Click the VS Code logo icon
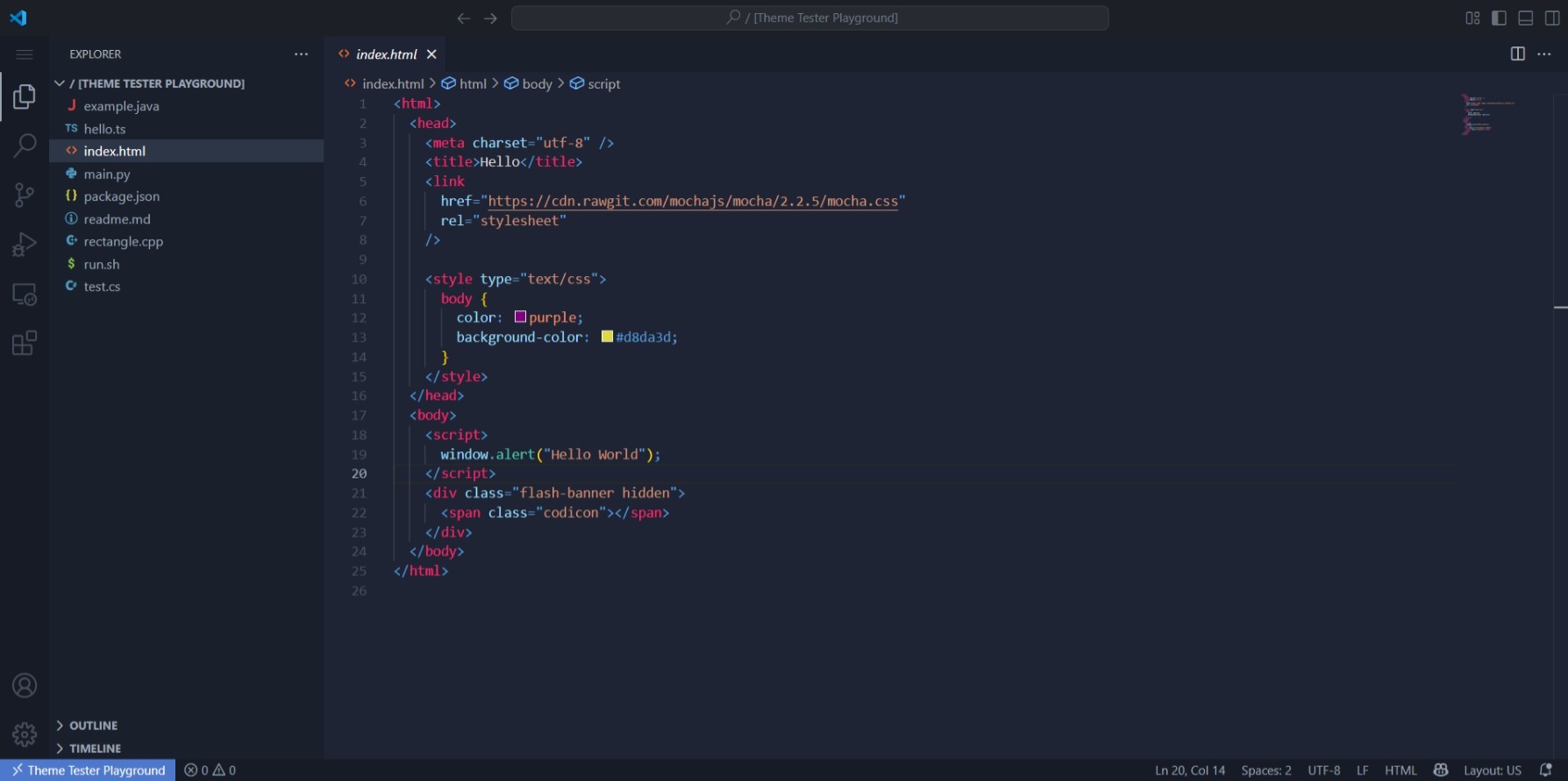Screen dimensions: 1568x781 click(18, 18)
